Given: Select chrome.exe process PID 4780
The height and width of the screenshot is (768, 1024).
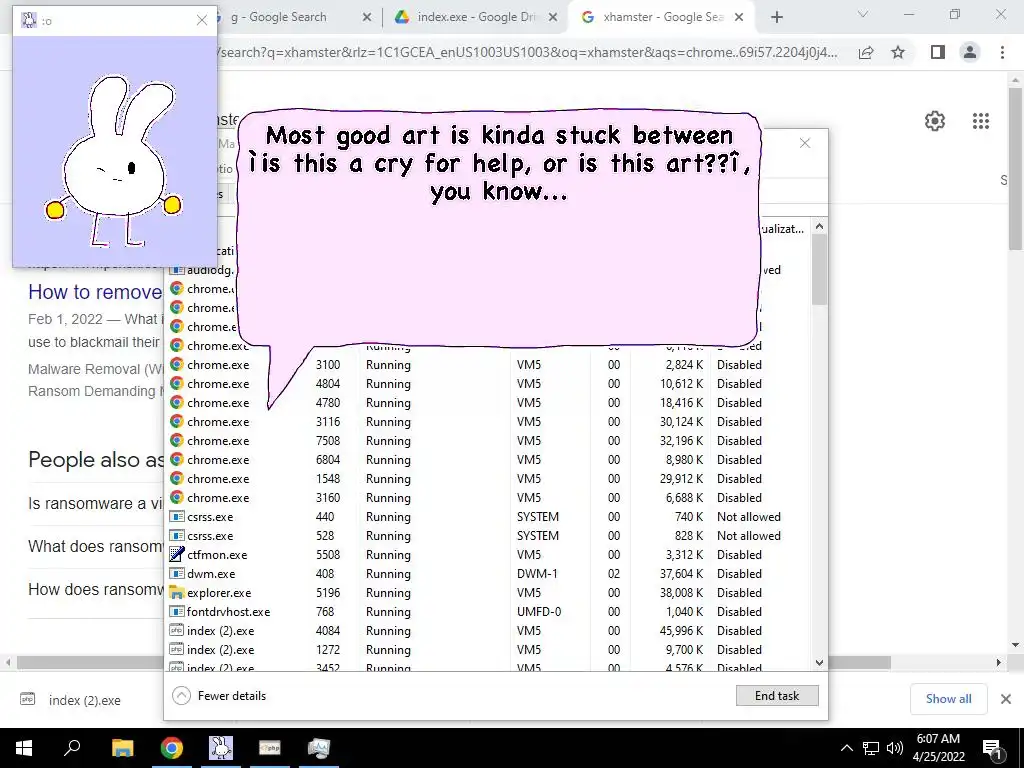Looking at the screenshot, I should pyautogui.click(x=488, y=402).
